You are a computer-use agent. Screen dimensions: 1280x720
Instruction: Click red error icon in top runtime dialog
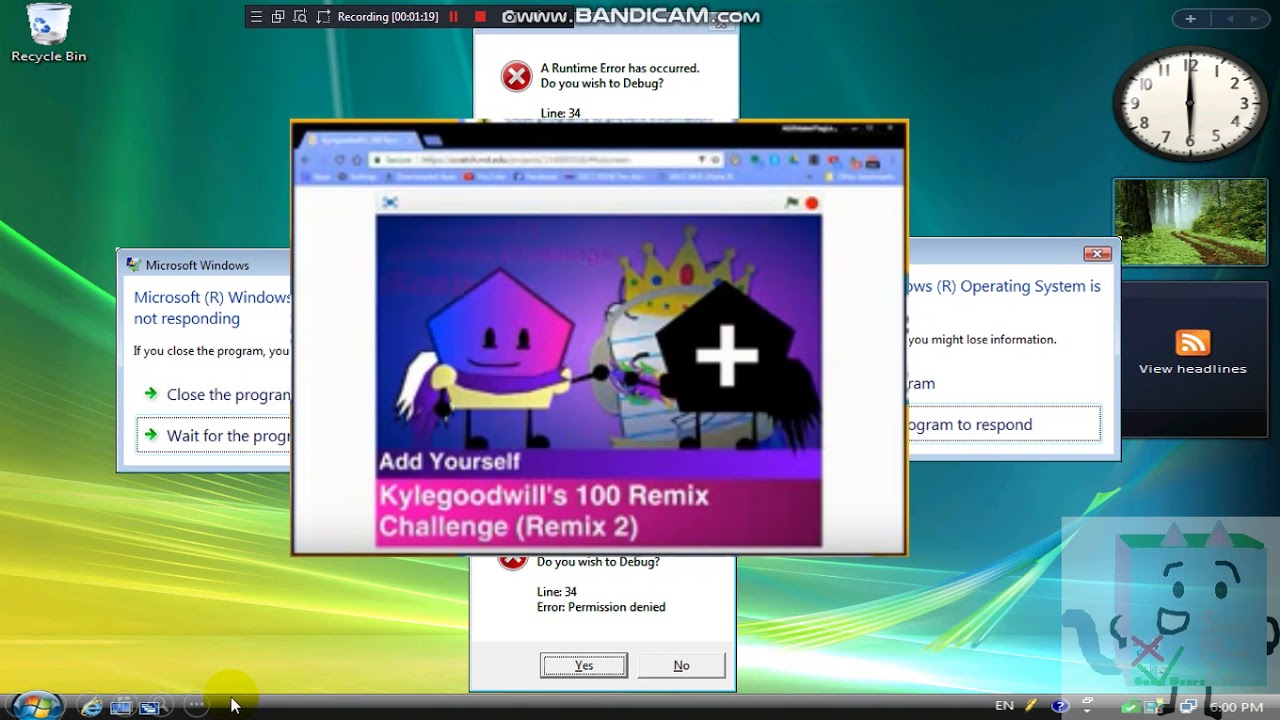[516, 76]
